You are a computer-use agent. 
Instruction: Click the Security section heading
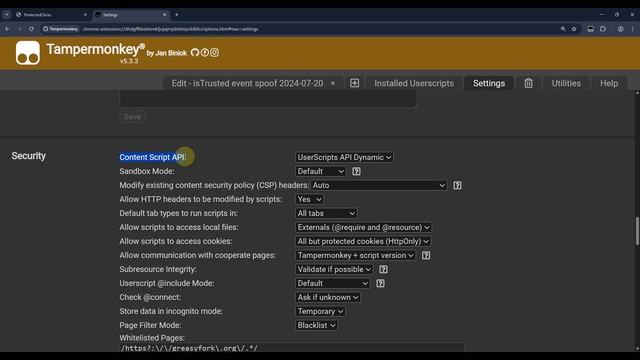tap(29, 156)
